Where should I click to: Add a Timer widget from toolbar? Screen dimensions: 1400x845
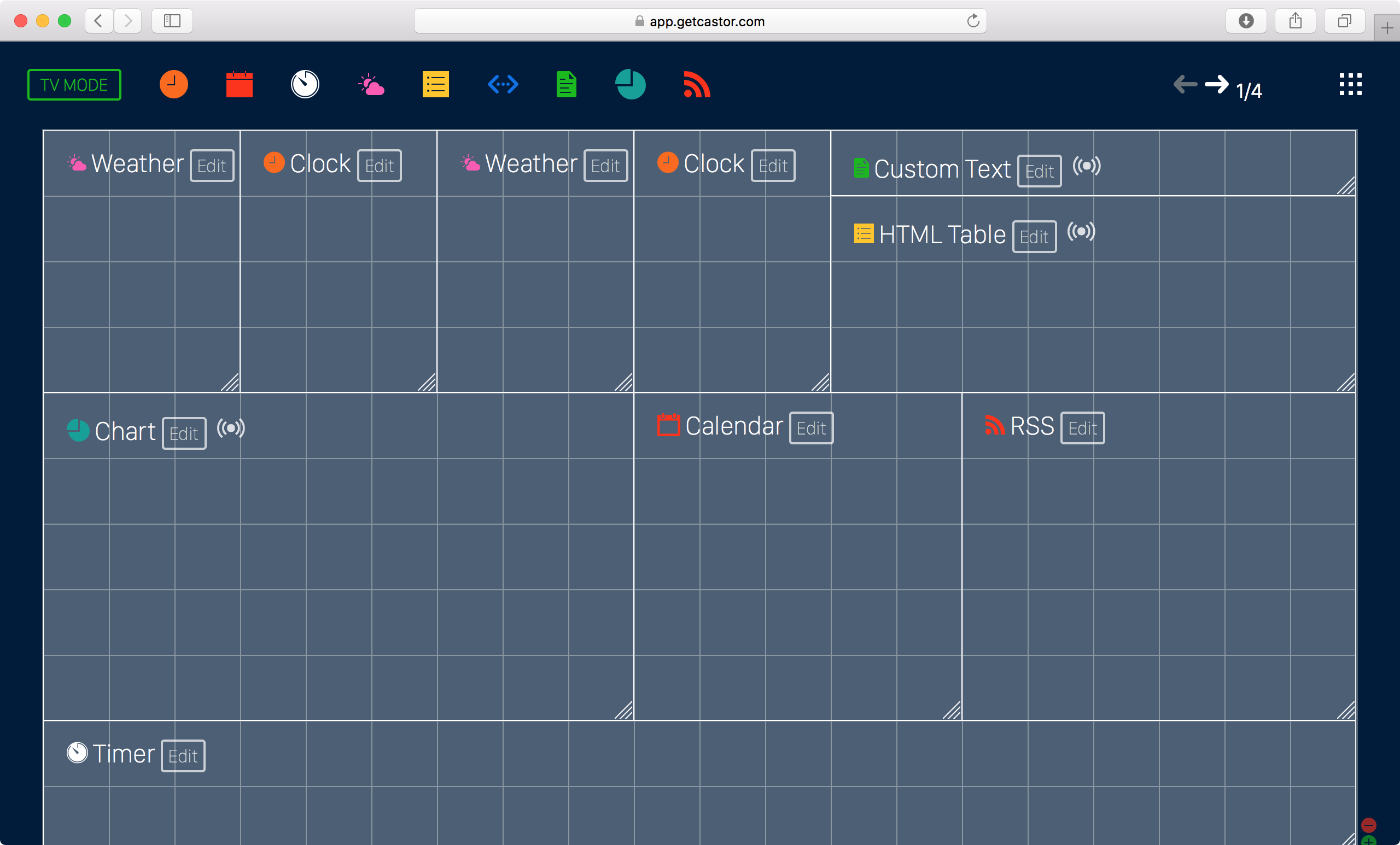(x=305, y=85)
